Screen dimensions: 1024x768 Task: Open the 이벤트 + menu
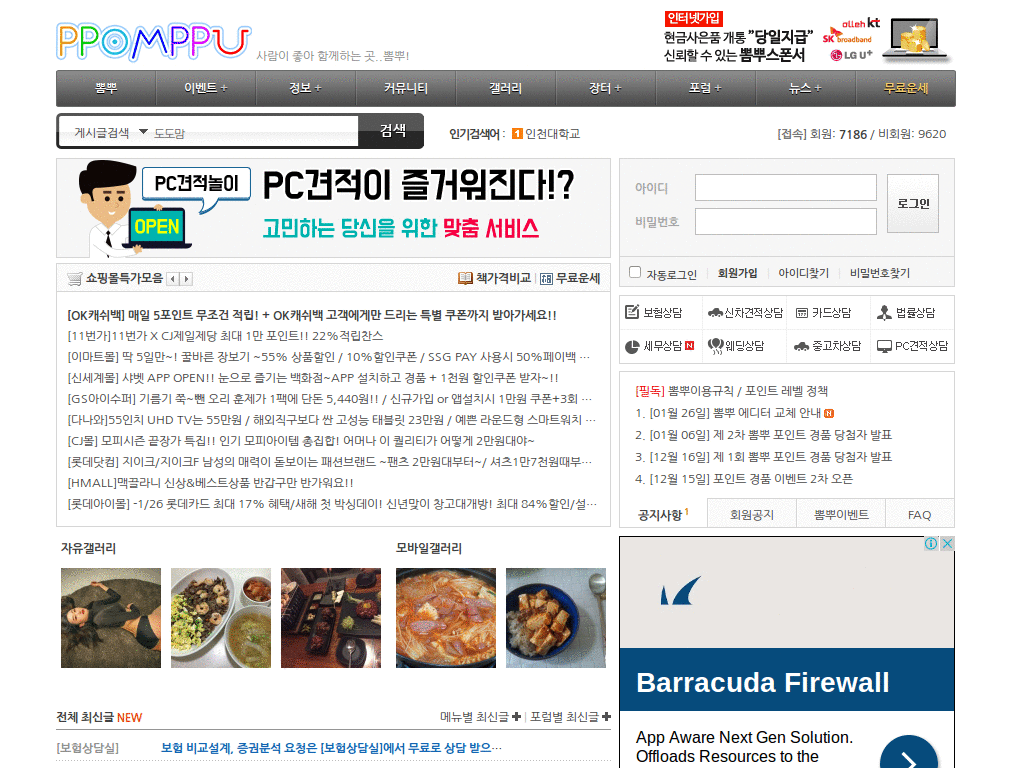[x=205, y=88]
